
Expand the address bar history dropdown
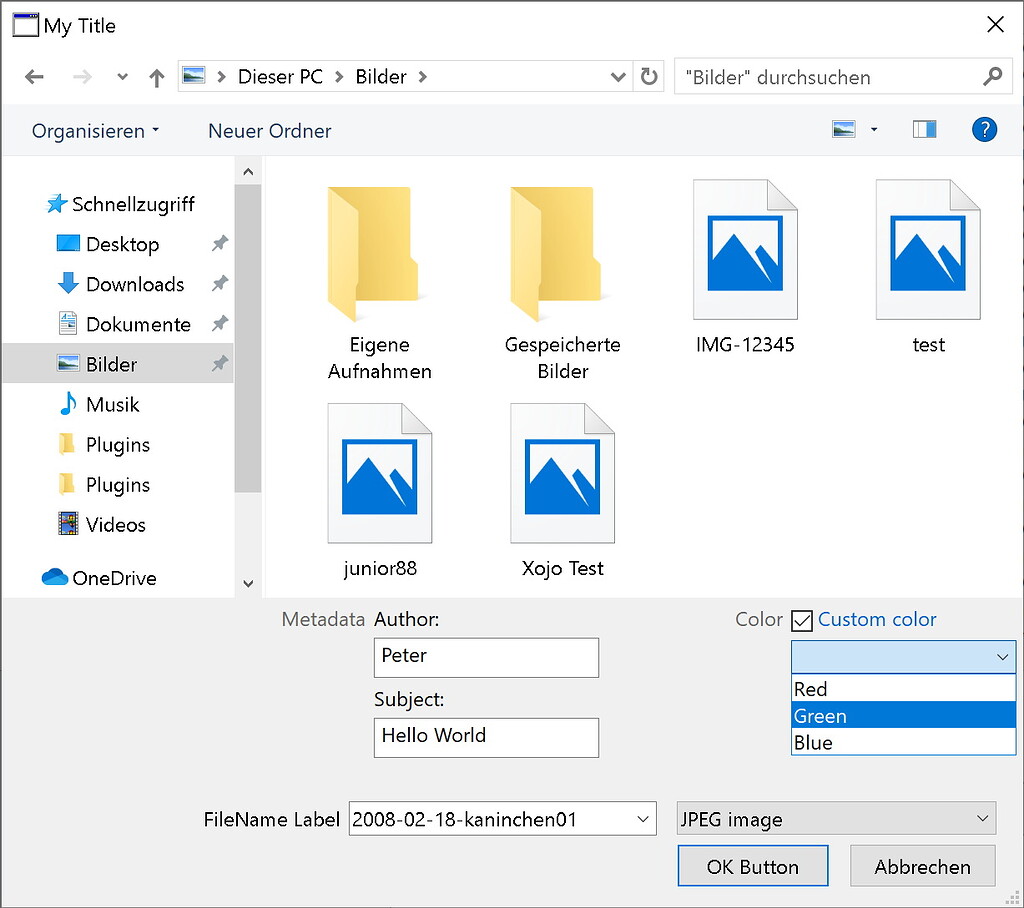618,76
